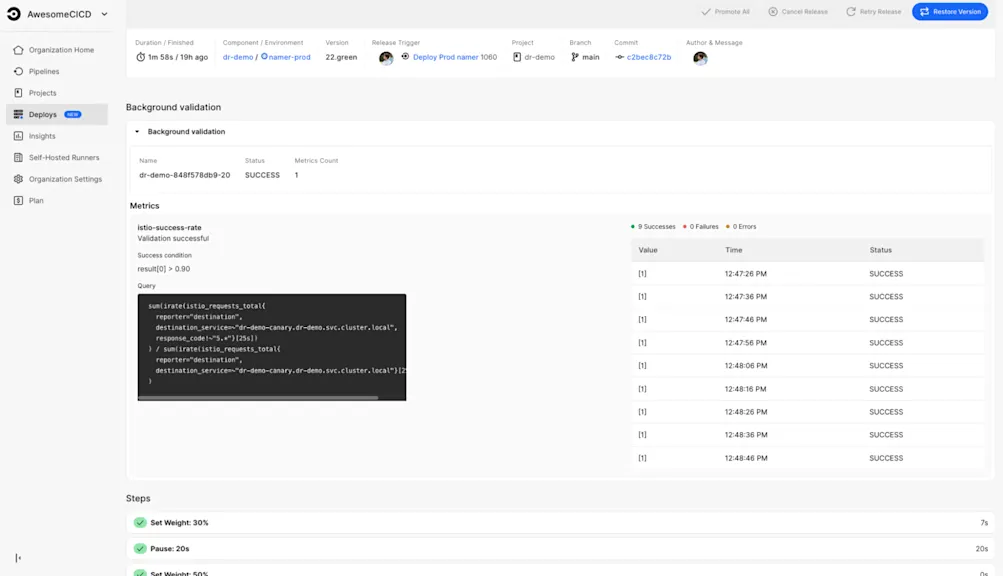Click the CircleCI logo icon

[x=13, y=13]
